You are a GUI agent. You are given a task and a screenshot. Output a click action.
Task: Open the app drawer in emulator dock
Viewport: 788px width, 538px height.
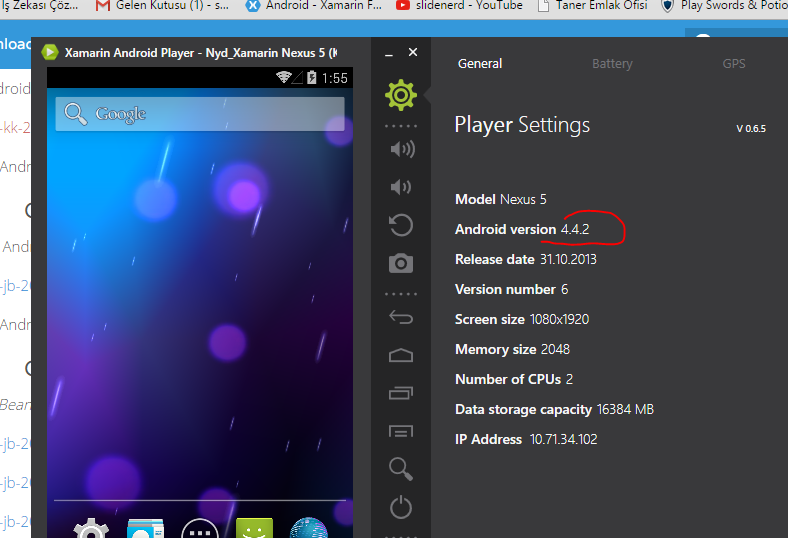pos(200,528)
